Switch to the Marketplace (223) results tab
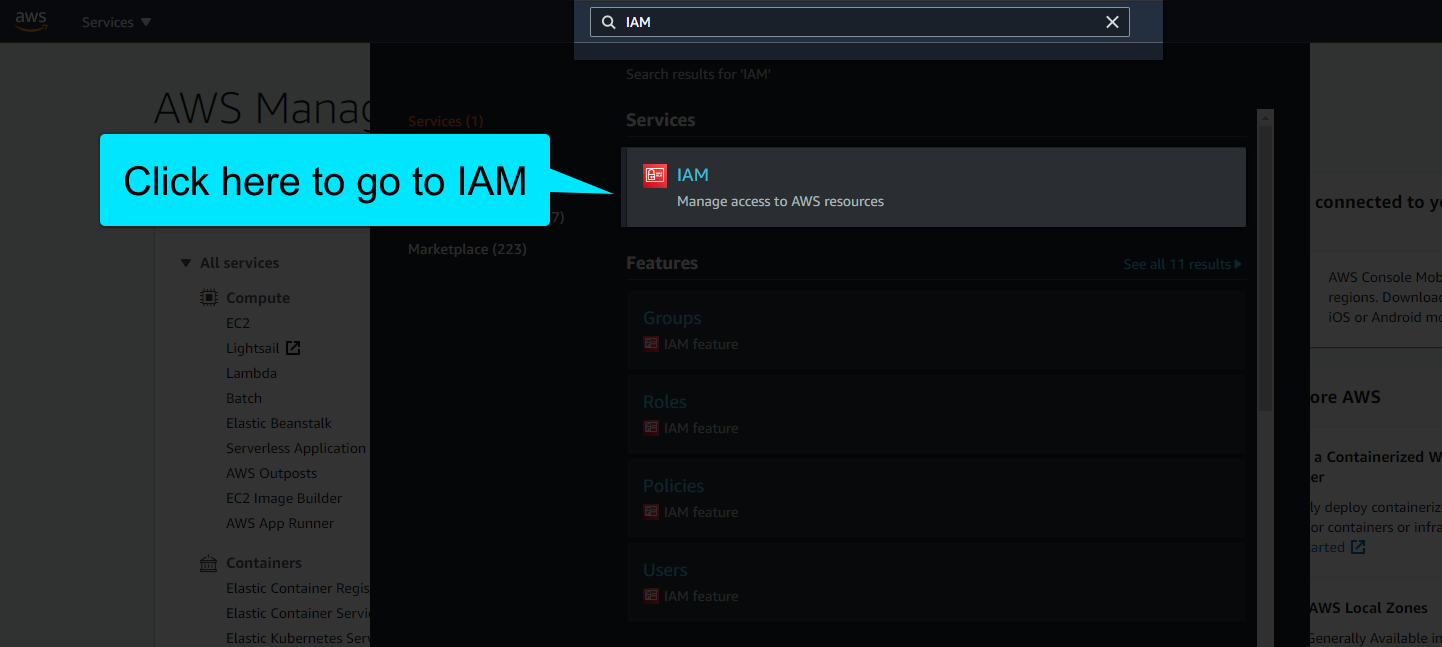The image size is (1442, 647). pos(468,248)
